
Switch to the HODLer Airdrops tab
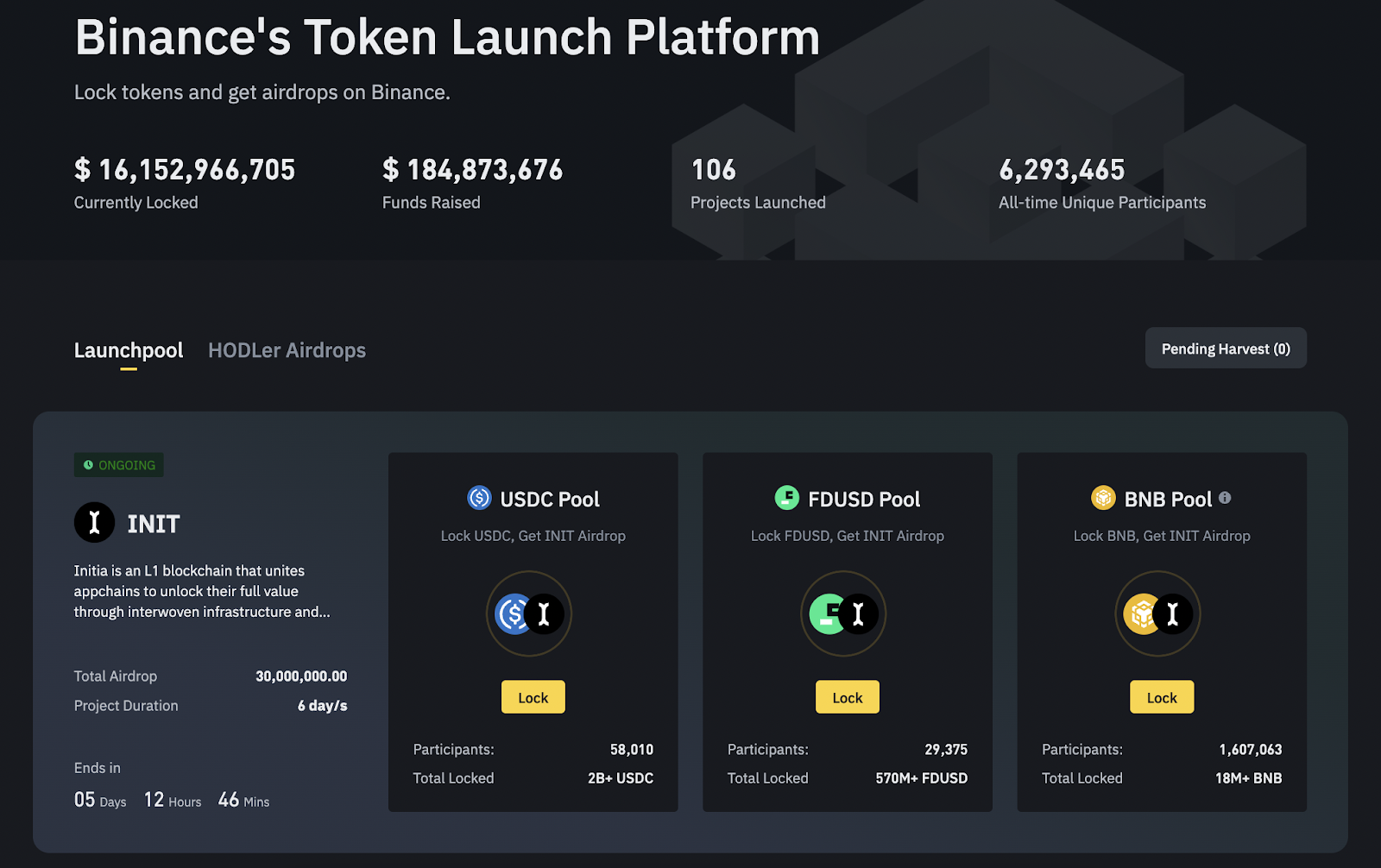coord(287,350)
